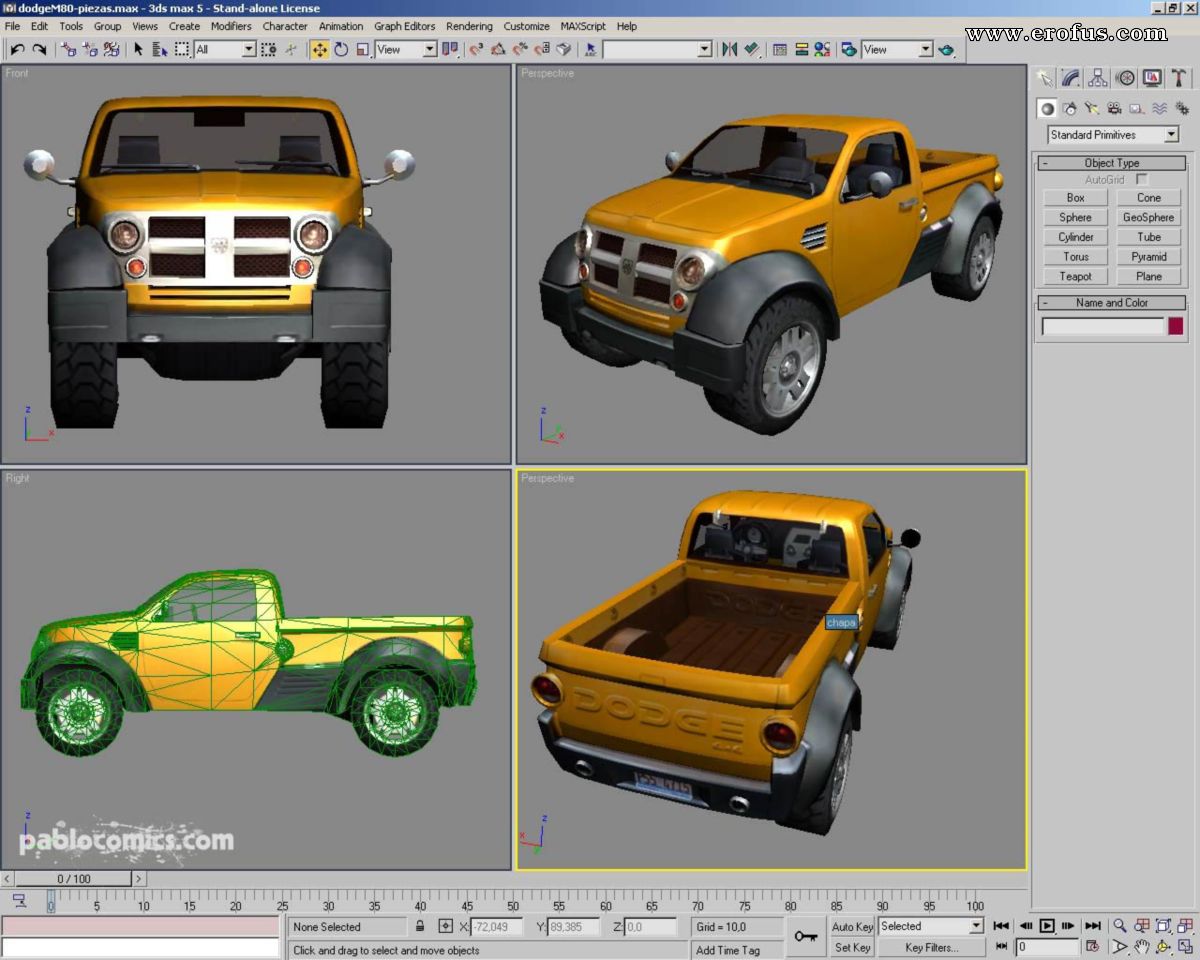
Task: Click the Align tool icon
Action: (x=752, y=49)
